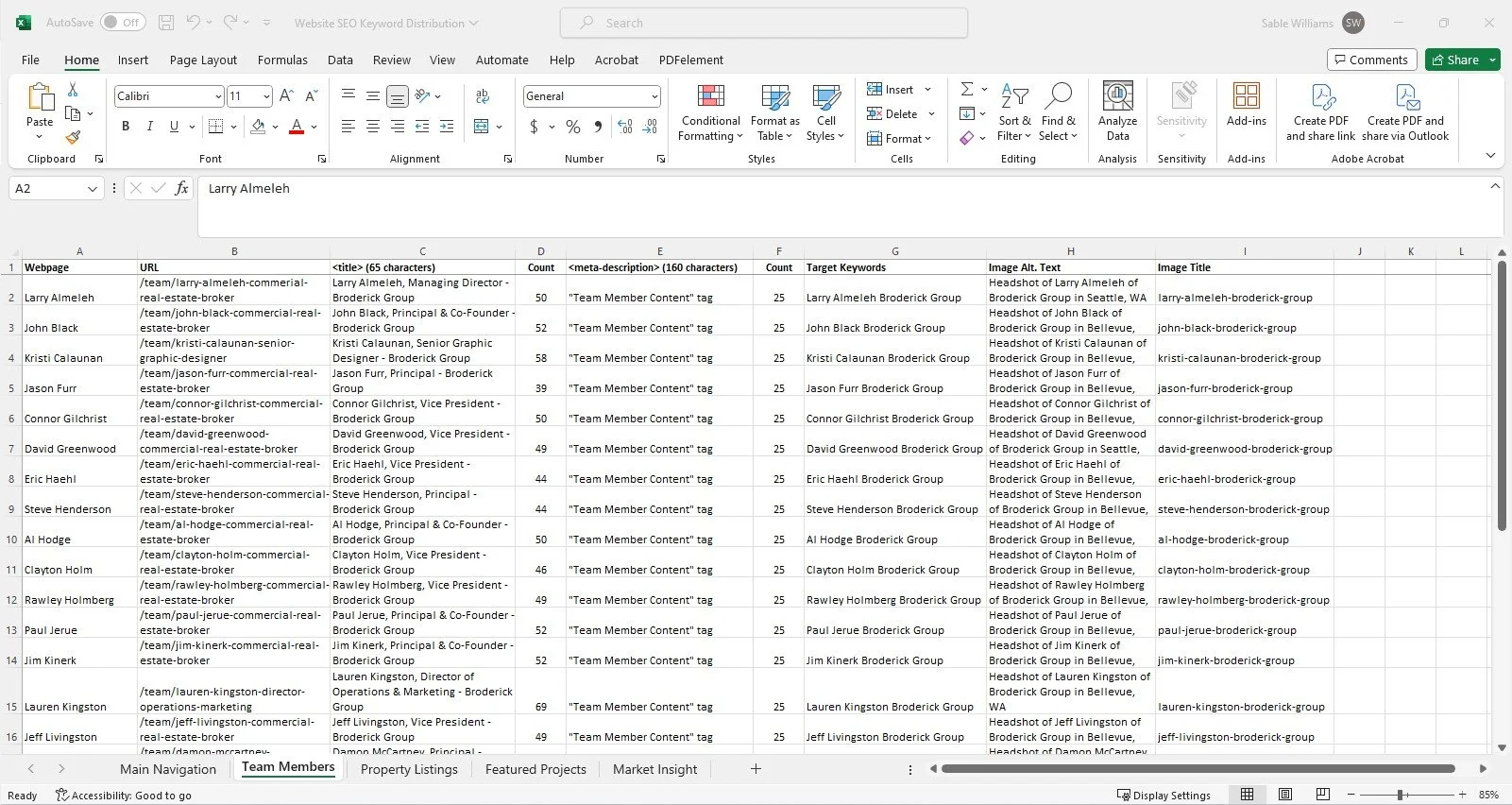Click the Search box in title bar
Image resolution: width=1512 pixels, height=805 pixels.
pos(764,23)
